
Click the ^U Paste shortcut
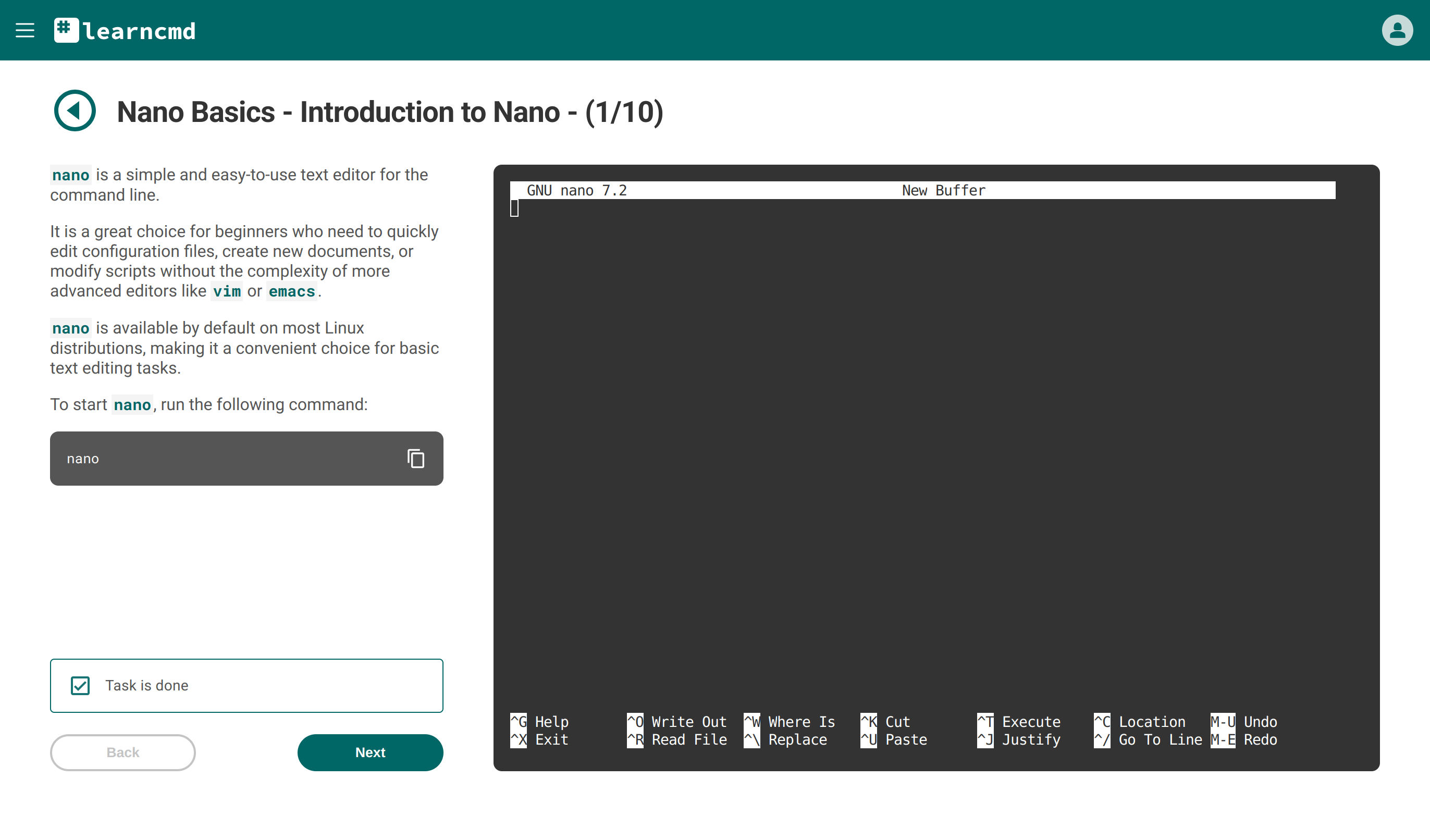click(894, 739)
